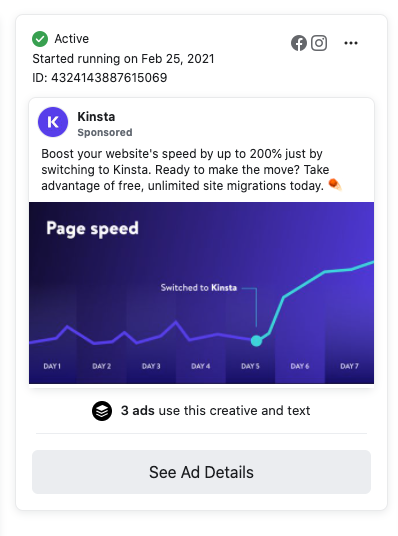Image resolution: width=398 pixels, height=536 pixels.
Task: Click the ad body text about speed
Action: click(x=186, y=170)
